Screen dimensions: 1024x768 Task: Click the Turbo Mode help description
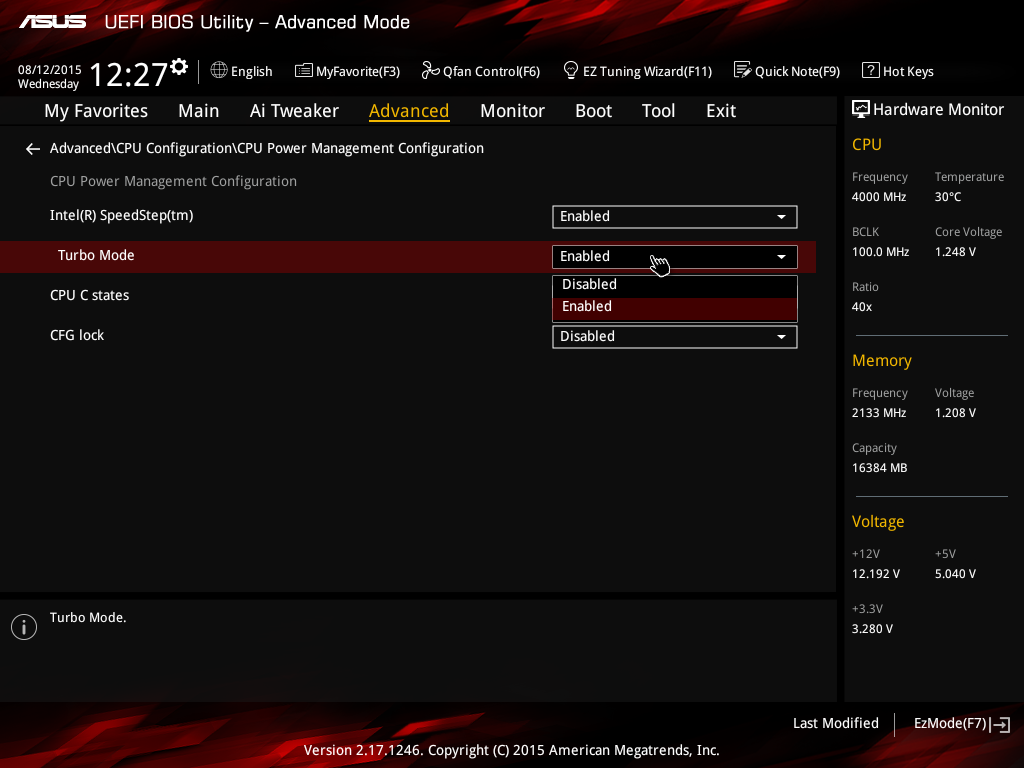click(x=88, y=617)
